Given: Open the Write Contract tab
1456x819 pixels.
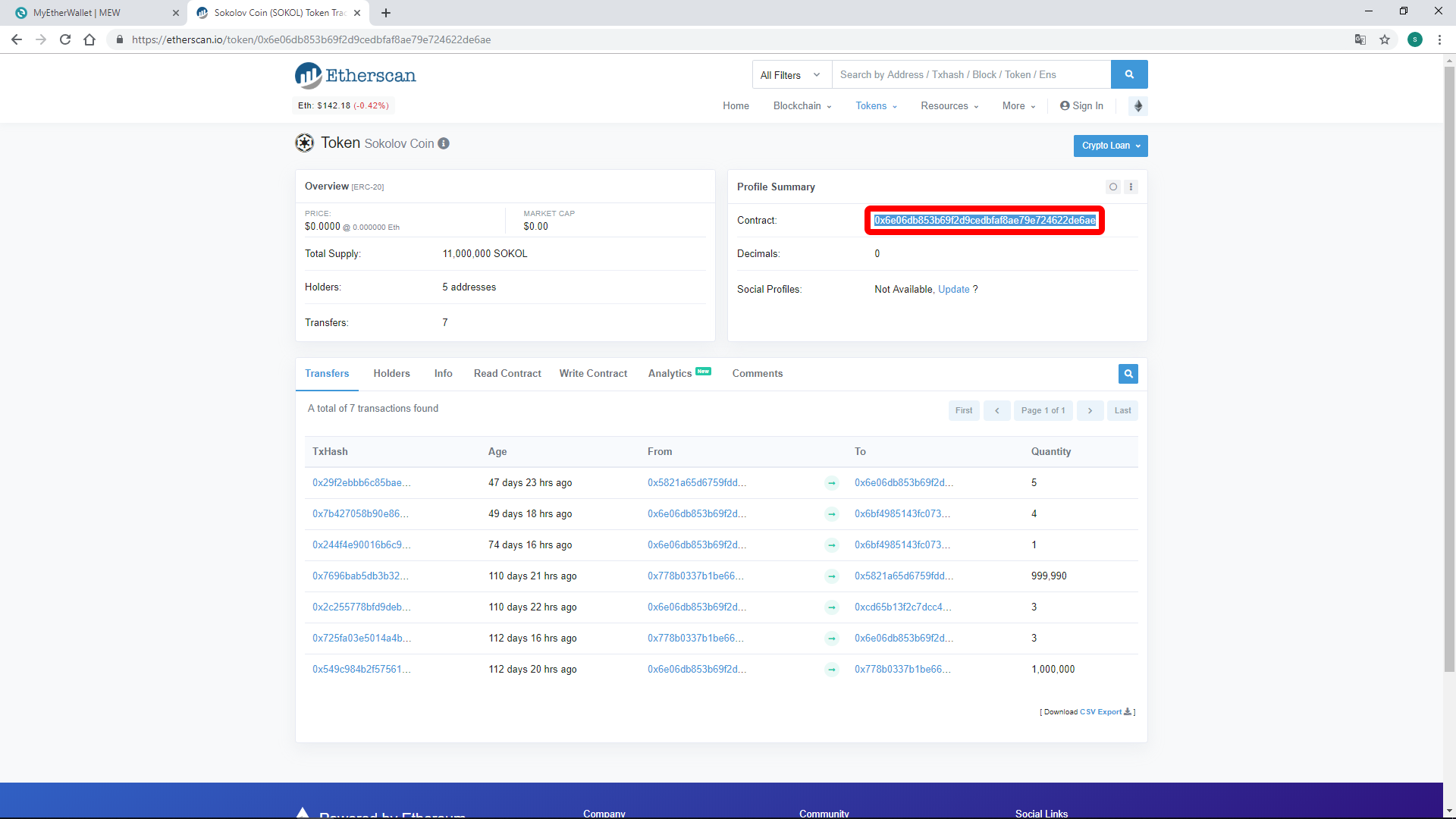Looking at the screenshot, I should tap(593, 374).
